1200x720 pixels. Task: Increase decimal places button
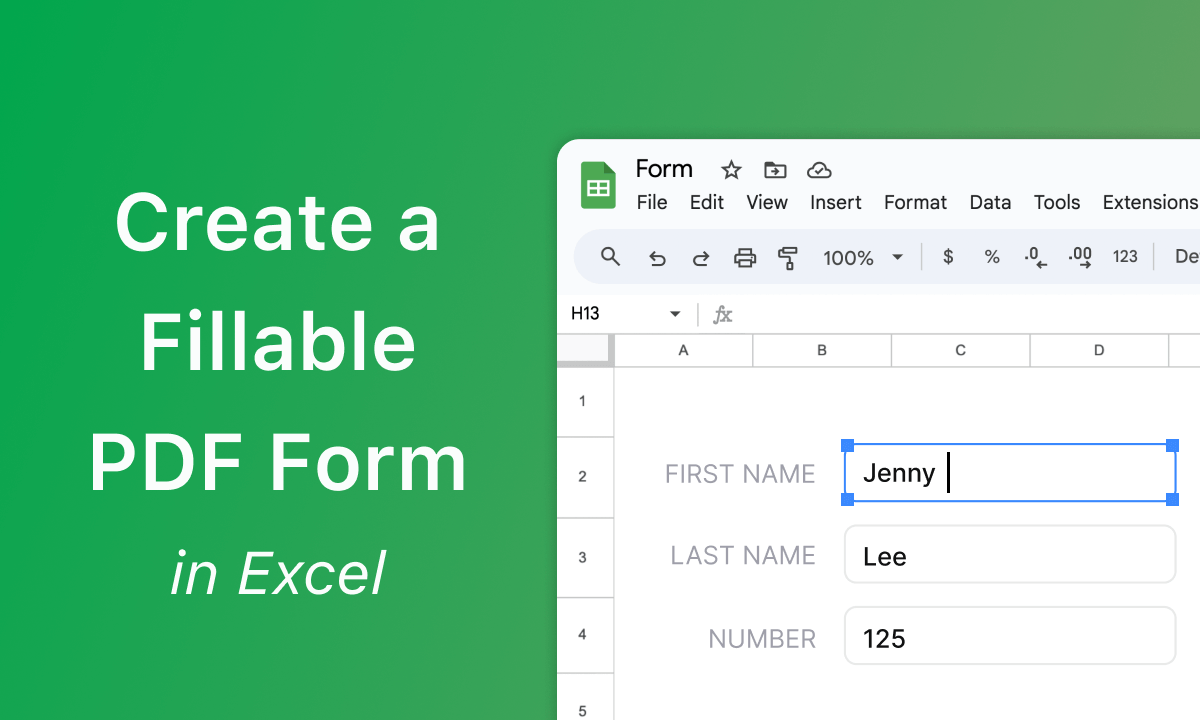[x=1080, y=258]
